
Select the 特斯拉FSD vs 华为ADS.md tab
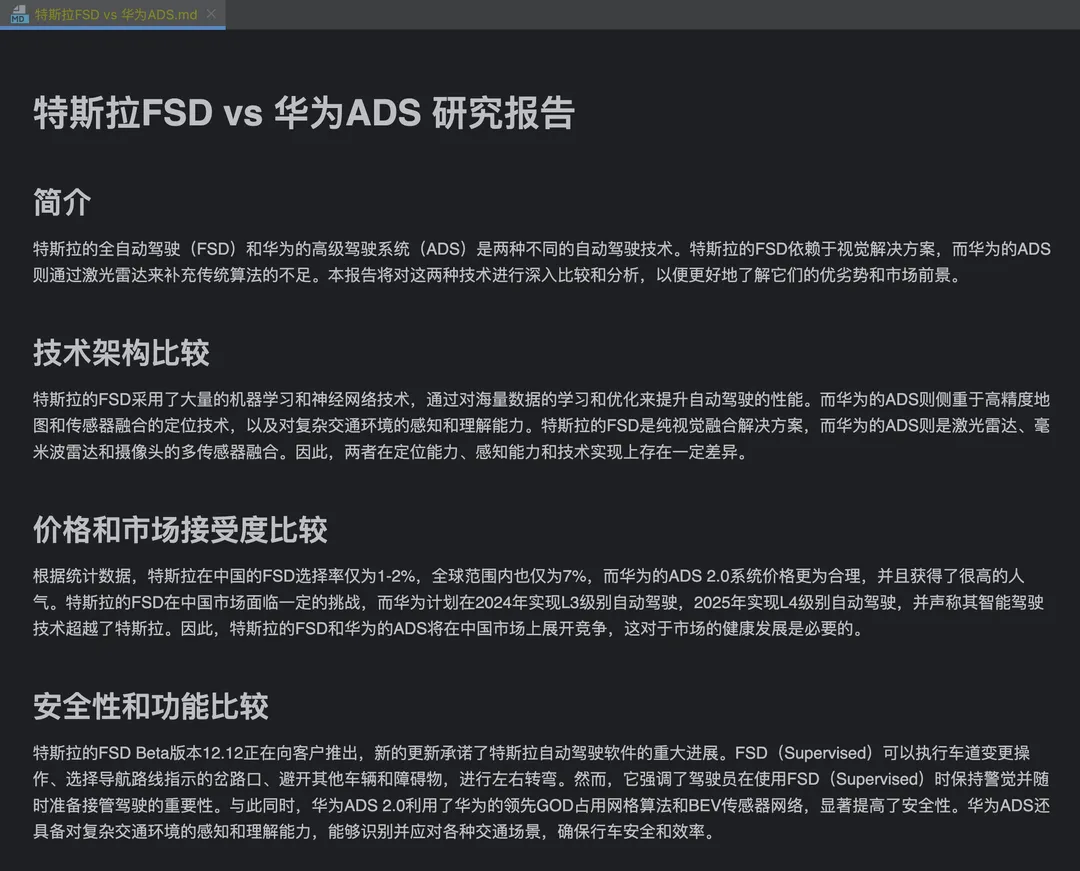[x=113, y=14]
